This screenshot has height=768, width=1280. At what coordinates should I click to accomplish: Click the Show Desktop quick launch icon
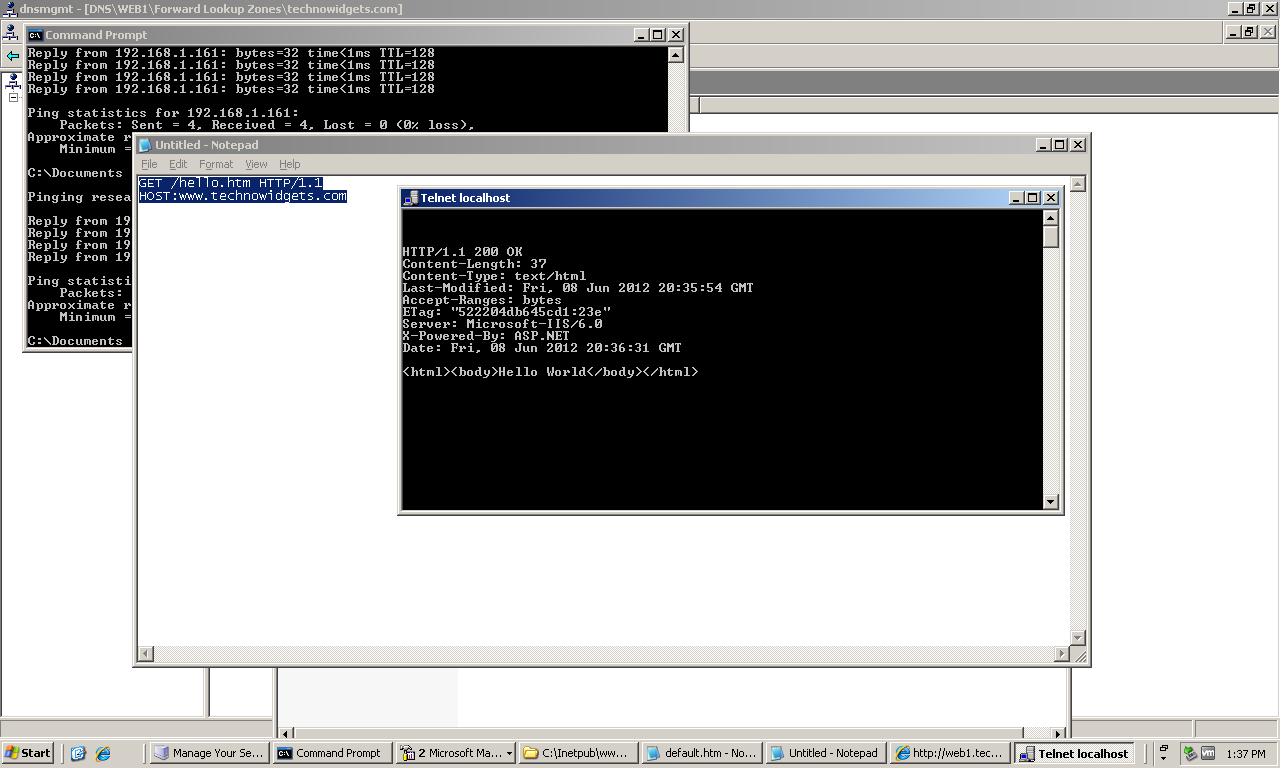(78, 753)
